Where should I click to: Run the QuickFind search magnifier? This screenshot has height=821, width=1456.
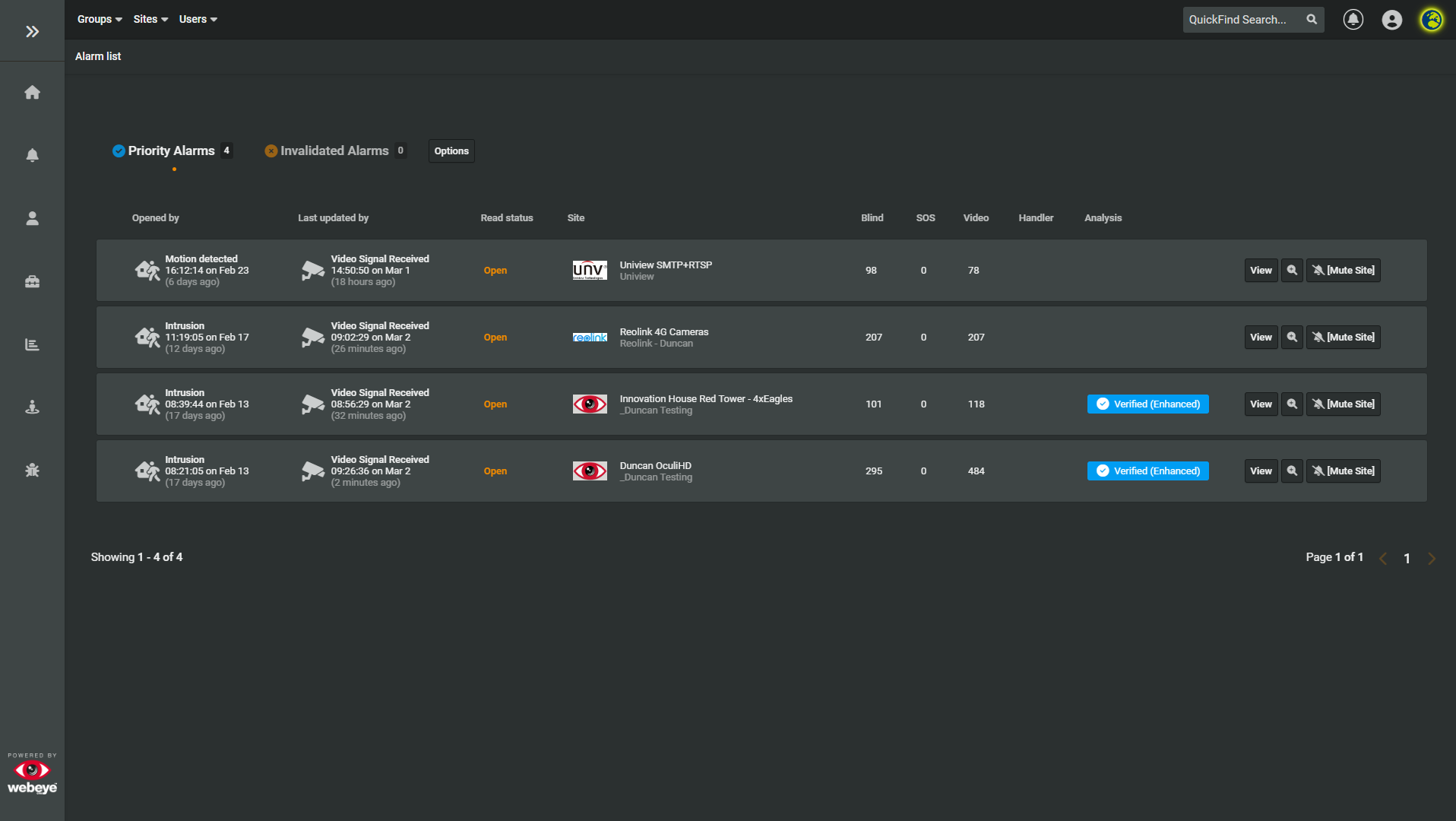click(1312, 20)
